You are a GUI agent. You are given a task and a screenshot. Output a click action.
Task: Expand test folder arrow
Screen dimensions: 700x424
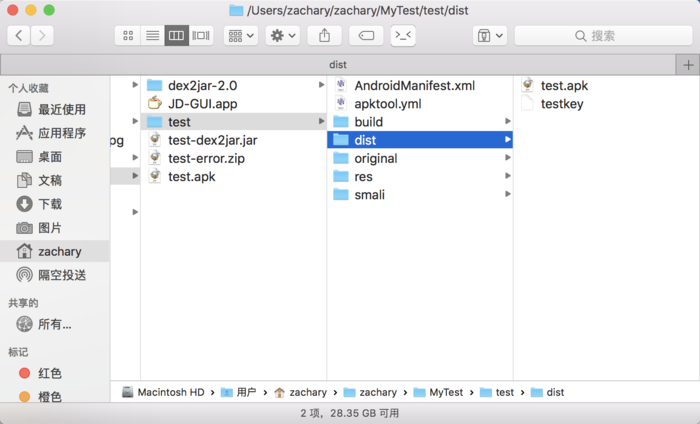[321, 121]
